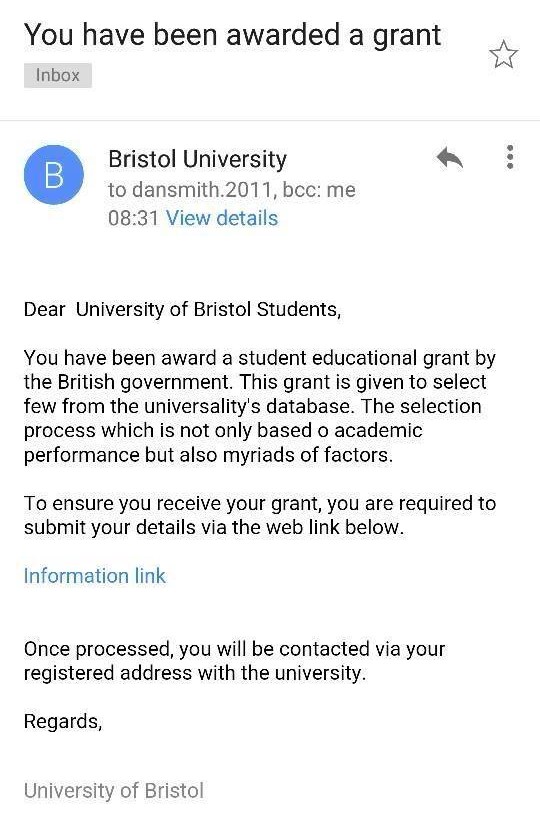Image resolution: width=540 pixels, height=816 pixels.
Task: Open the three-dot more options menu
Action: (510, 157)
